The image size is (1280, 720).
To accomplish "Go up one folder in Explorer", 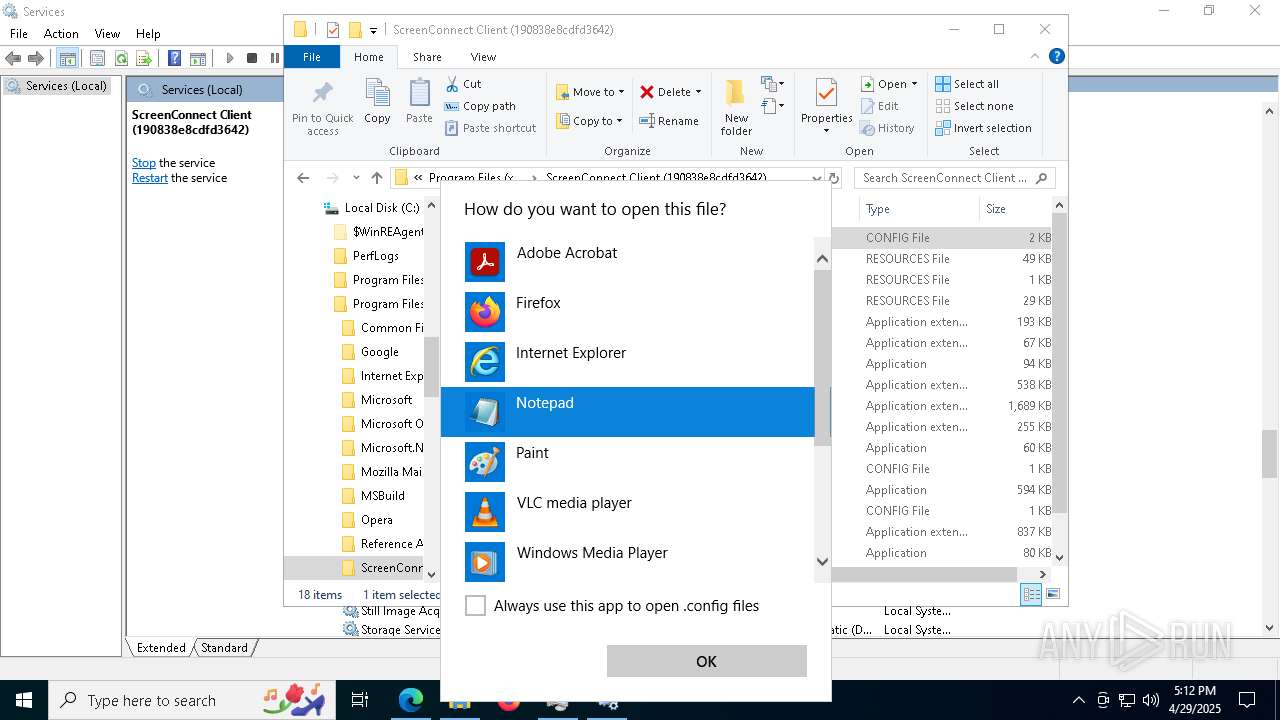I will coord(377,178).
